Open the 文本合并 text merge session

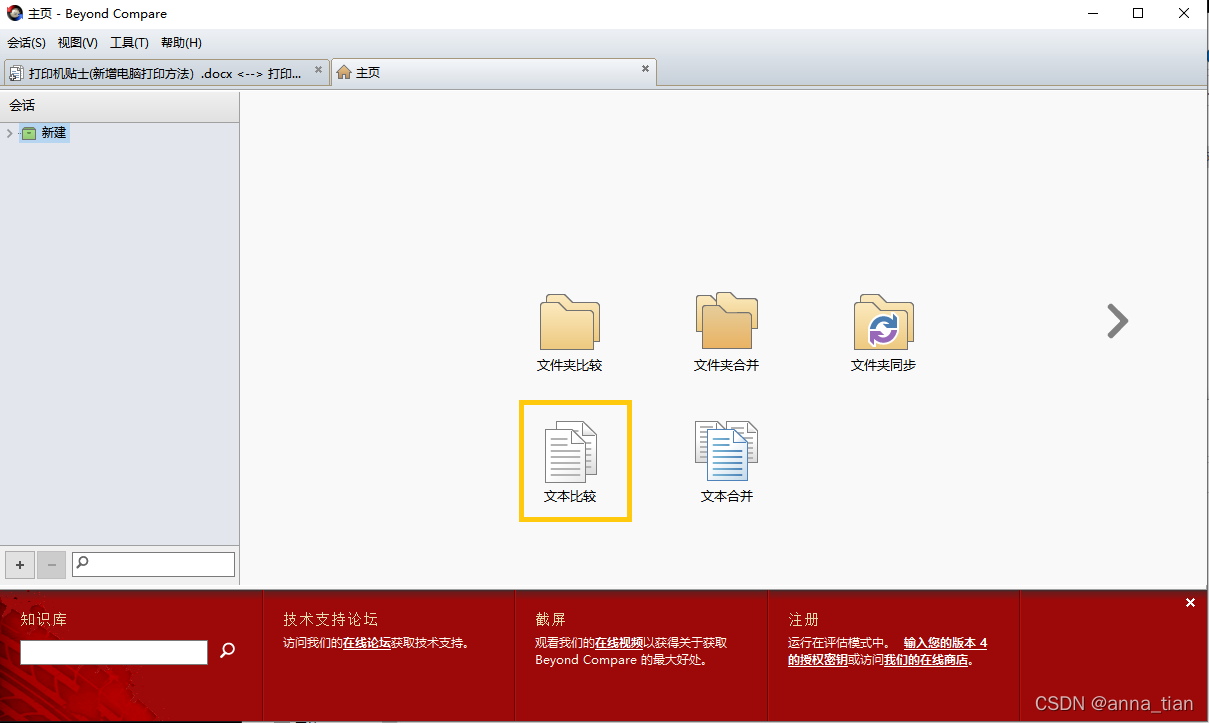(x=726, y=461)
